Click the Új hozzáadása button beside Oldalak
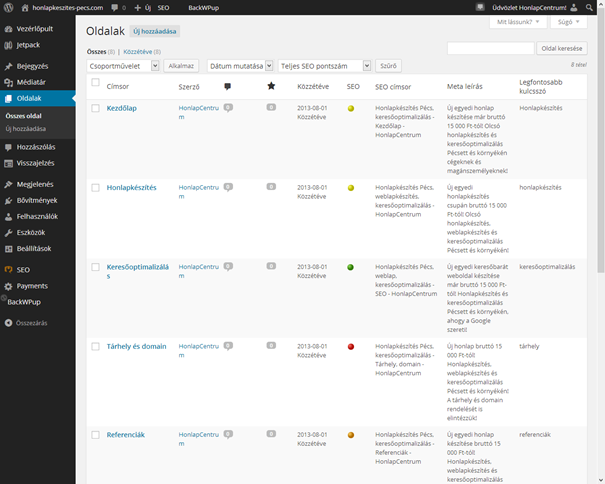 [x=155, y=31]
